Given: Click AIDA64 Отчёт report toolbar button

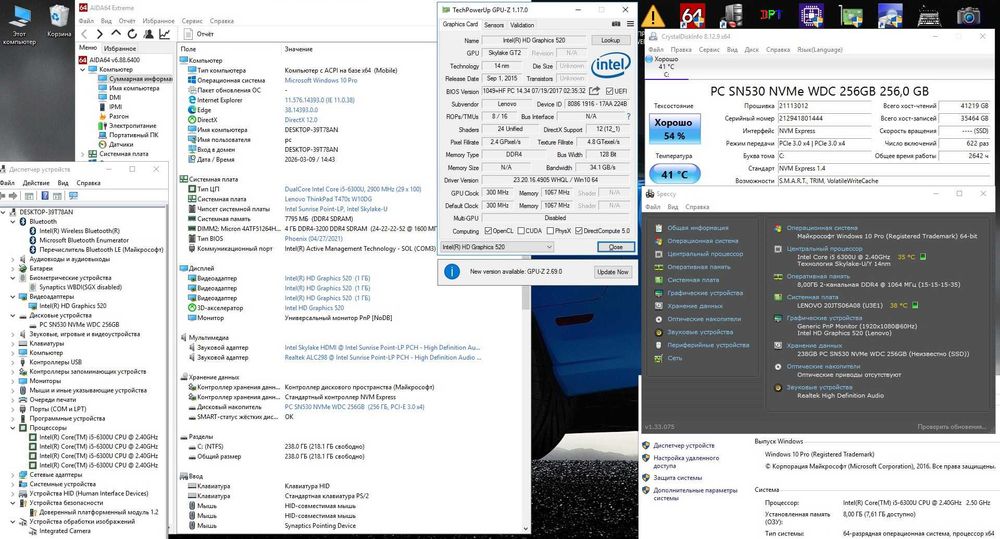Looking at the screenshot, I should [x=200, y=34].
